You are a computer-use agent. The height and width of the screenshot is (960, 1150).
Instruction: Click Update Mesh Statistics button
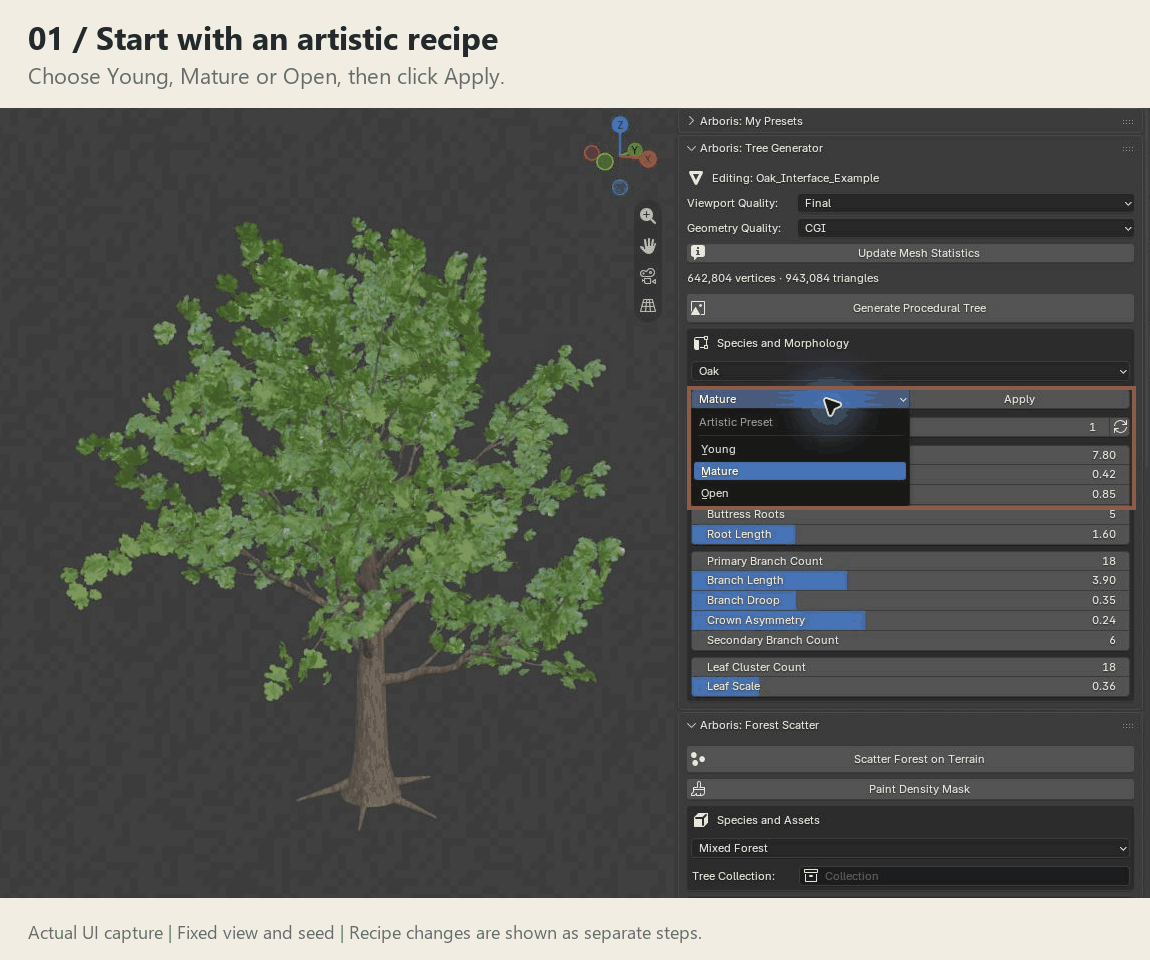click(910, 253)
